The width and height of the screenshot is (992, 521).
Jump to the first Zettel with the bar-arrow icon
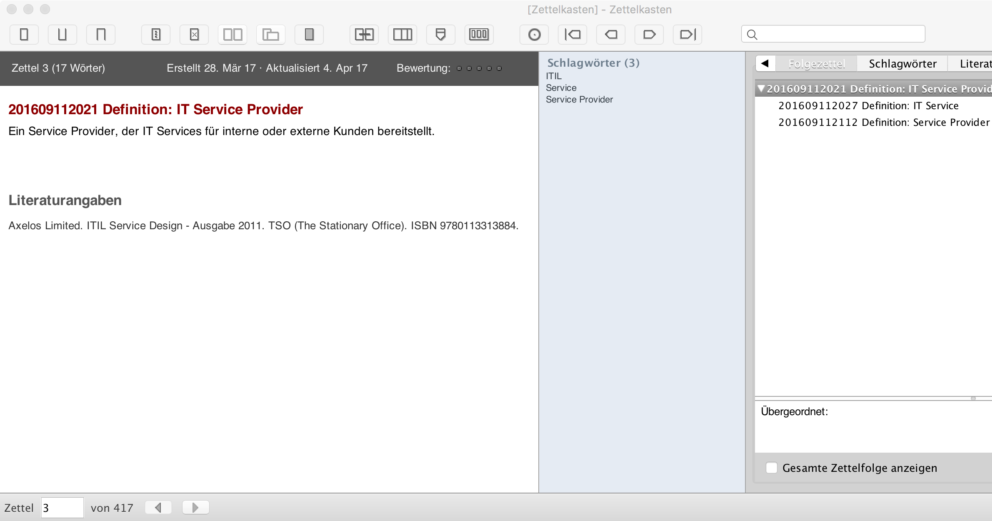[573, 34]
